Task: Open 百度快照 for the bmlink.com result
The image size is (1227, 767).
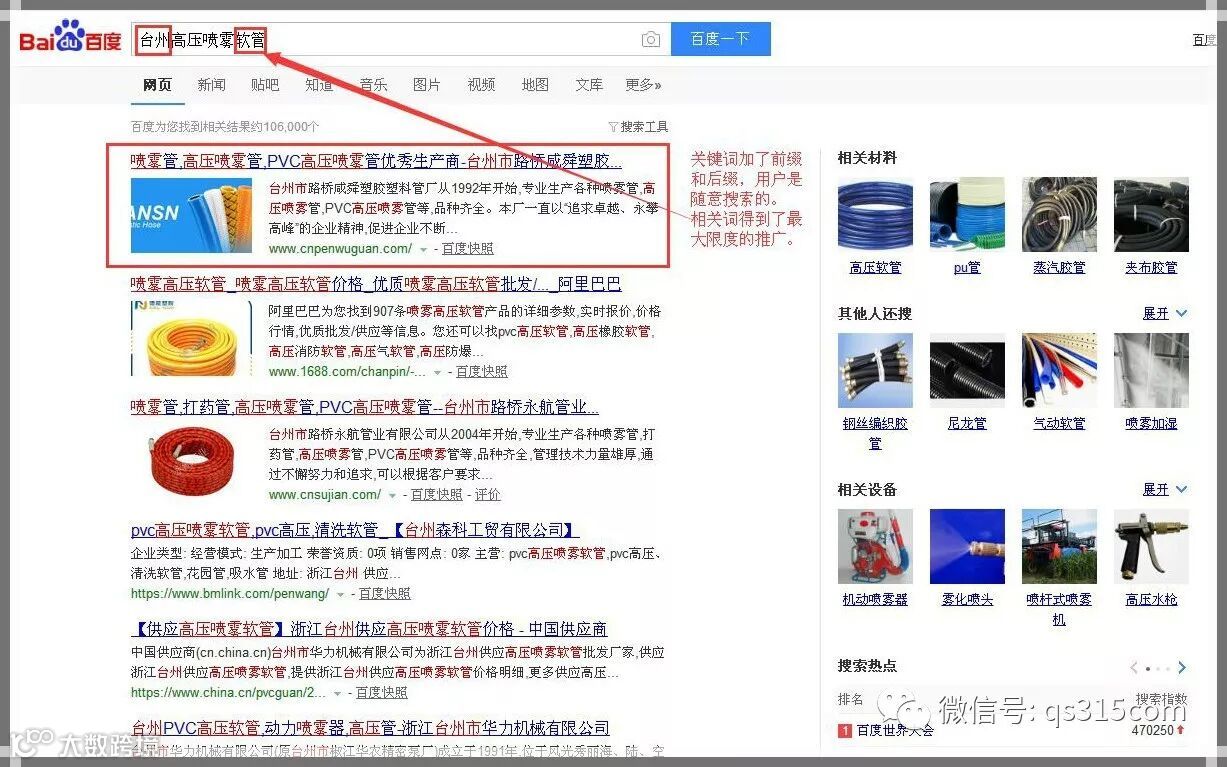Action: [385, 594]
